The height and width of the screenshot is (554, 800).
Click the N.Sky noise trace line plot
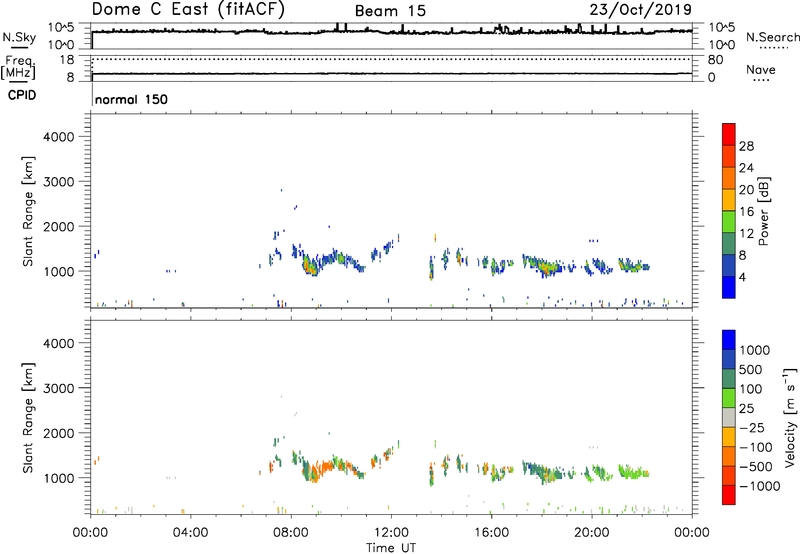[392, 32]
